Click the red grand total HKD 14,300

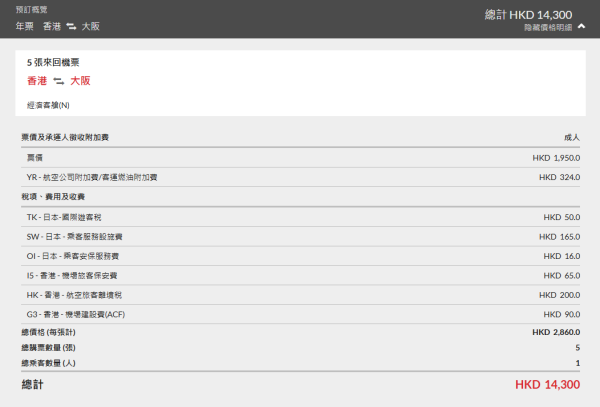click(547, 384)
